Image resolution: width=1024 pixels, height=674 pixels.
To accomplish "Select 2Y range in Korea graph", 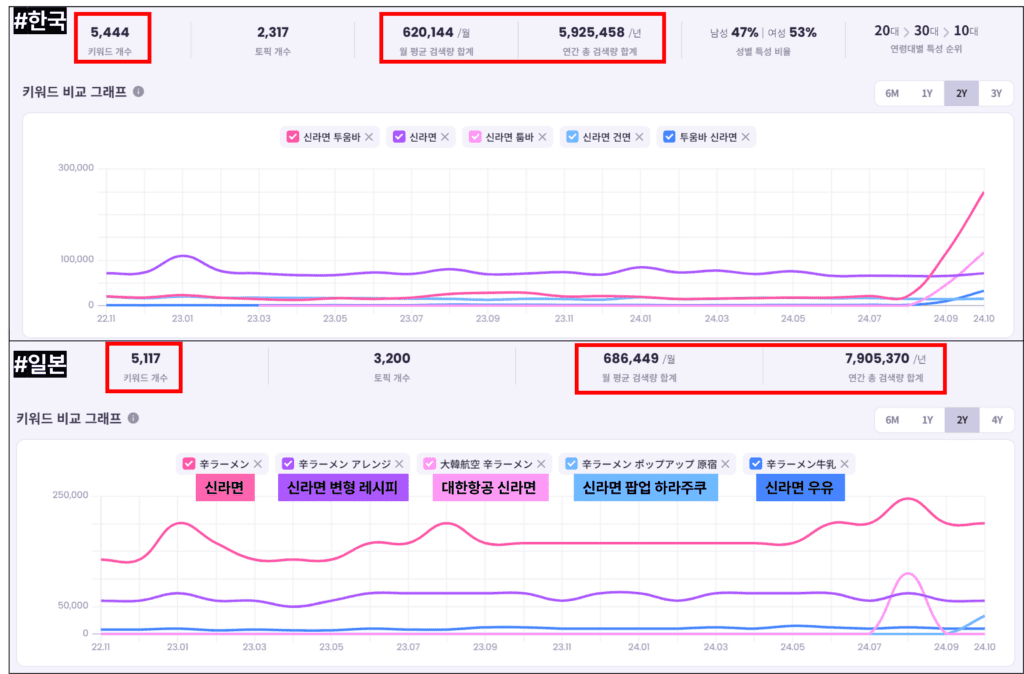I will 961,93.
